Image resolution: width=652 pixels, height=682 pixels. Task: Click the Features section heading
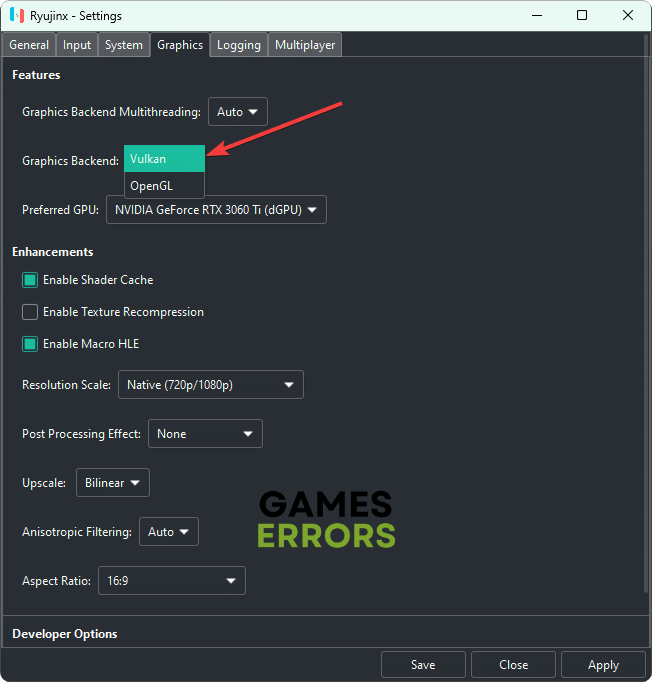click(36, 75)
